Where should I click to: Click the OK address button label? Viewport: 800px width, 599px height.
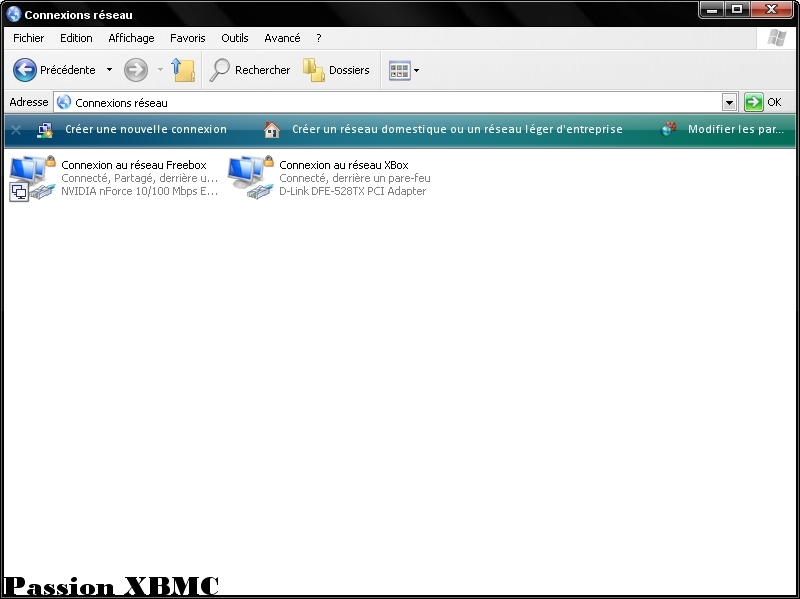coord(774,102)
